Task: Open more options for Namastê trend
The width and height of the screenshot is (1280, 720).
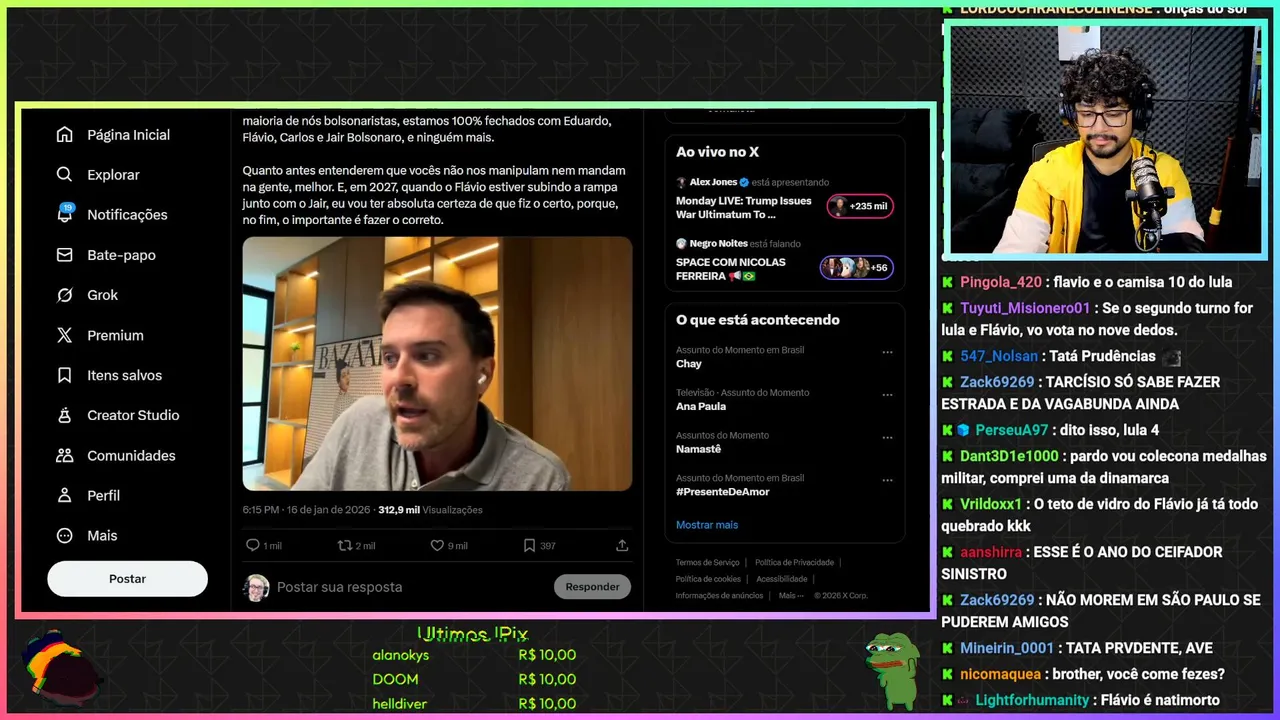Action: point(887,437)
